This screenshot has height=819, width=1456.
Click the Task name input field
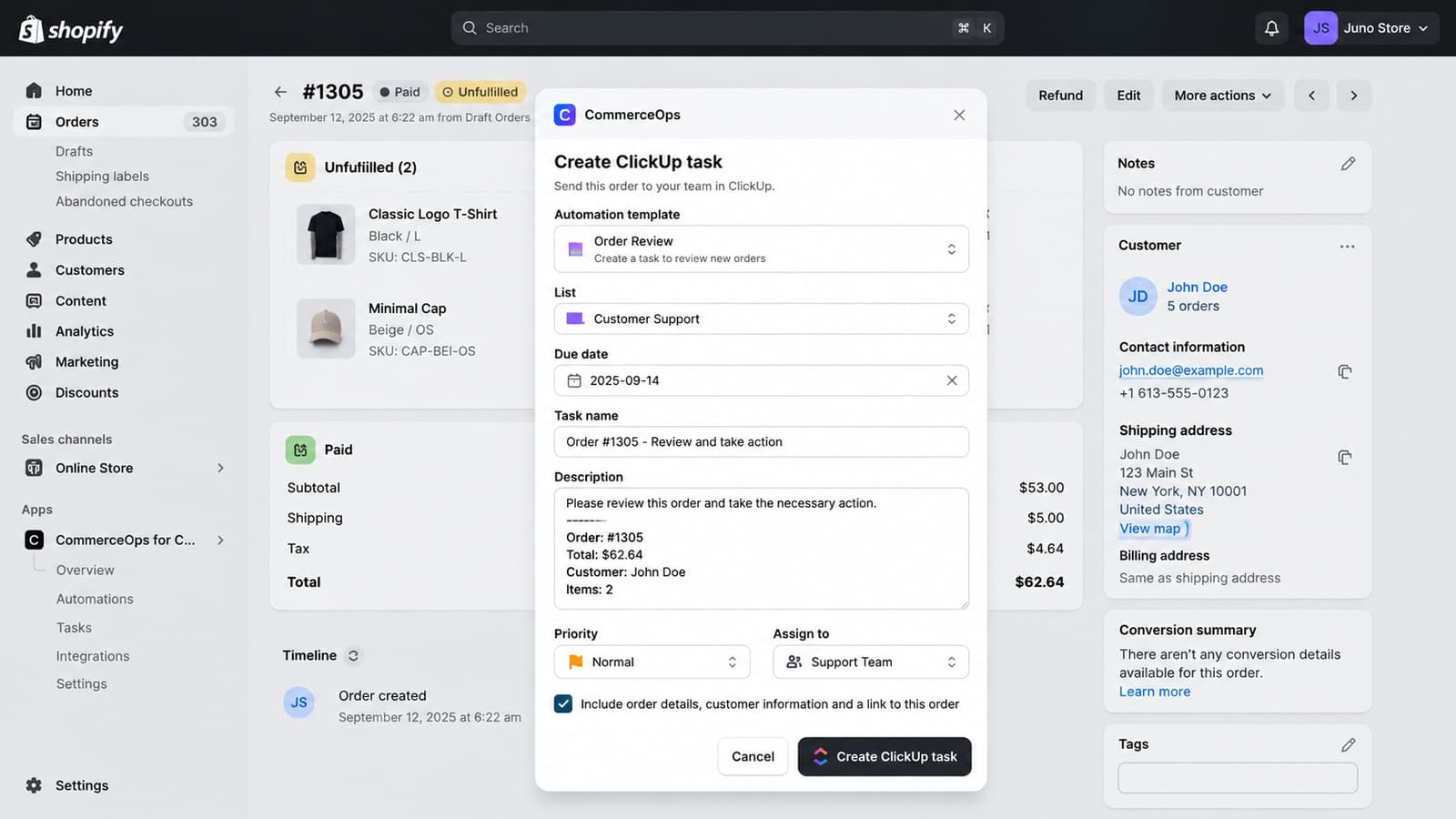pyautogui.click(x=761, y=441)
